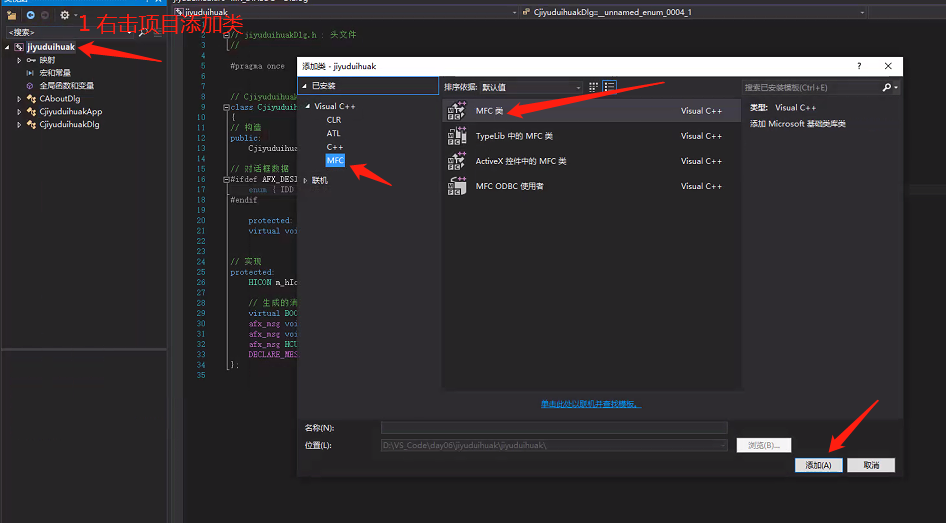
Task: Click the help question mark in dialog
Action: (859, 66)
